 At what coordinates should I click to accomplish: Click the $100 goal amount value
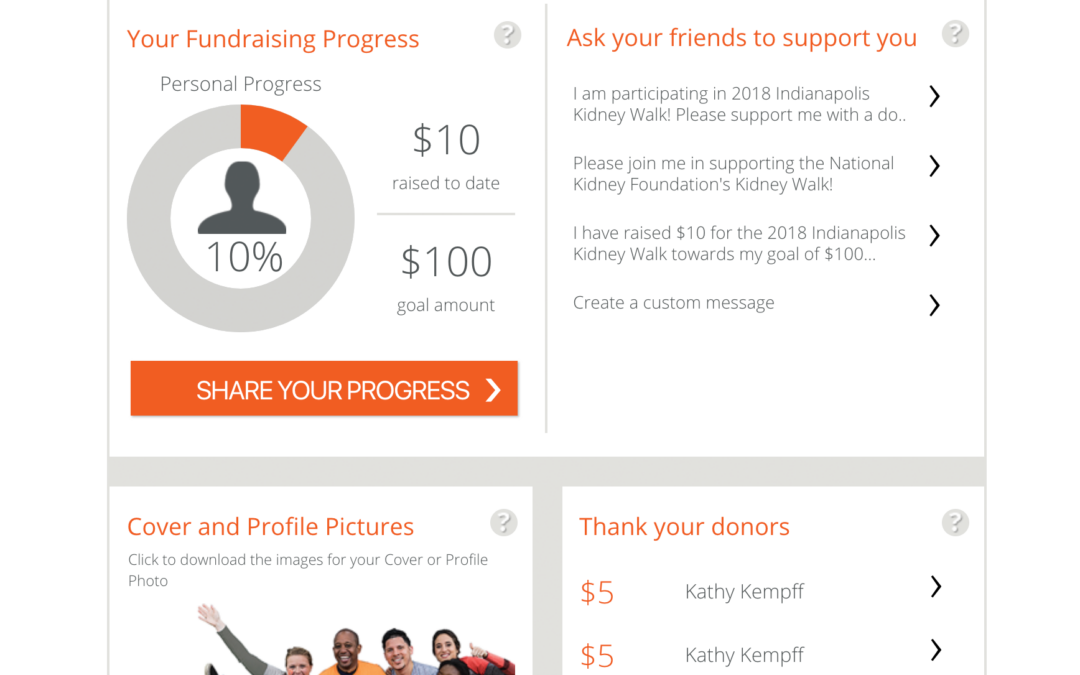click(446, 262)
